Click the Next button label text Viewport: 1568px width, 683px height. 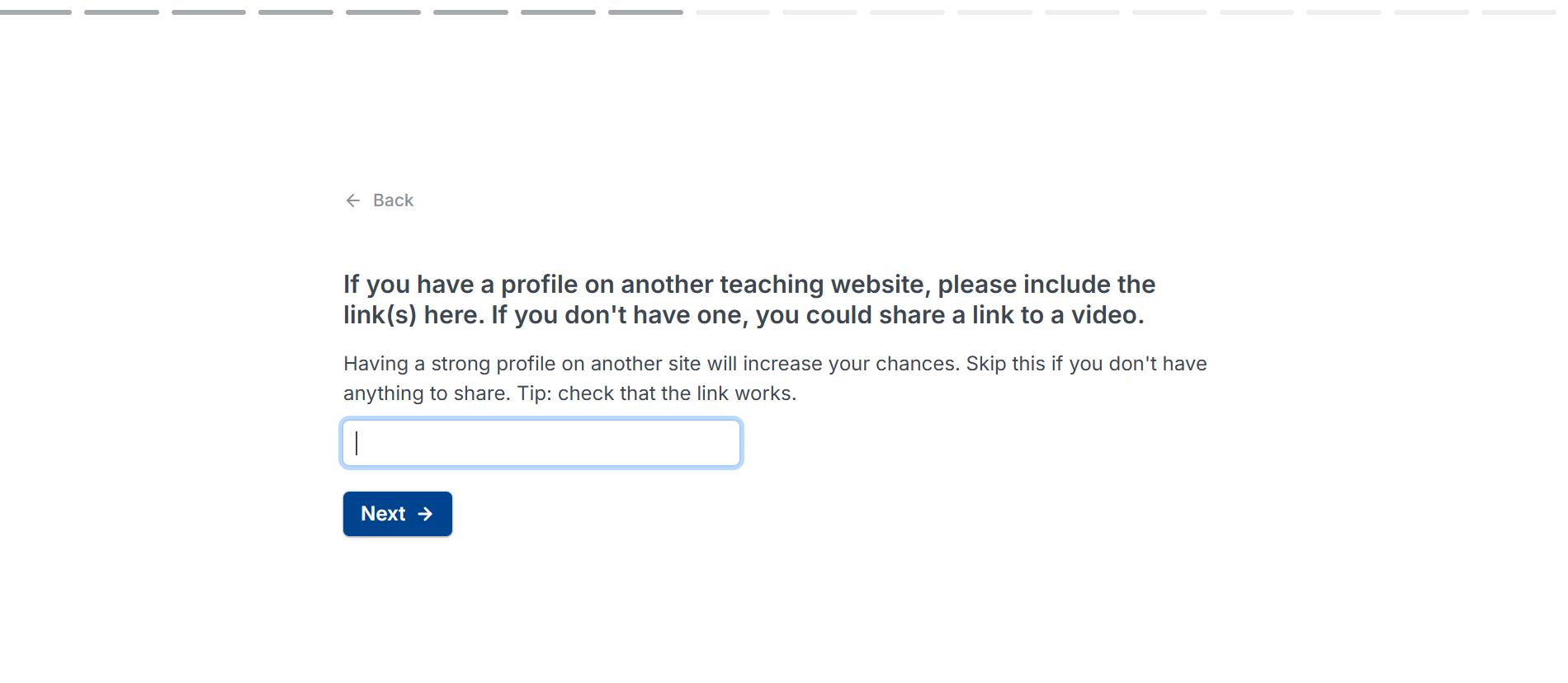(383, 513)
